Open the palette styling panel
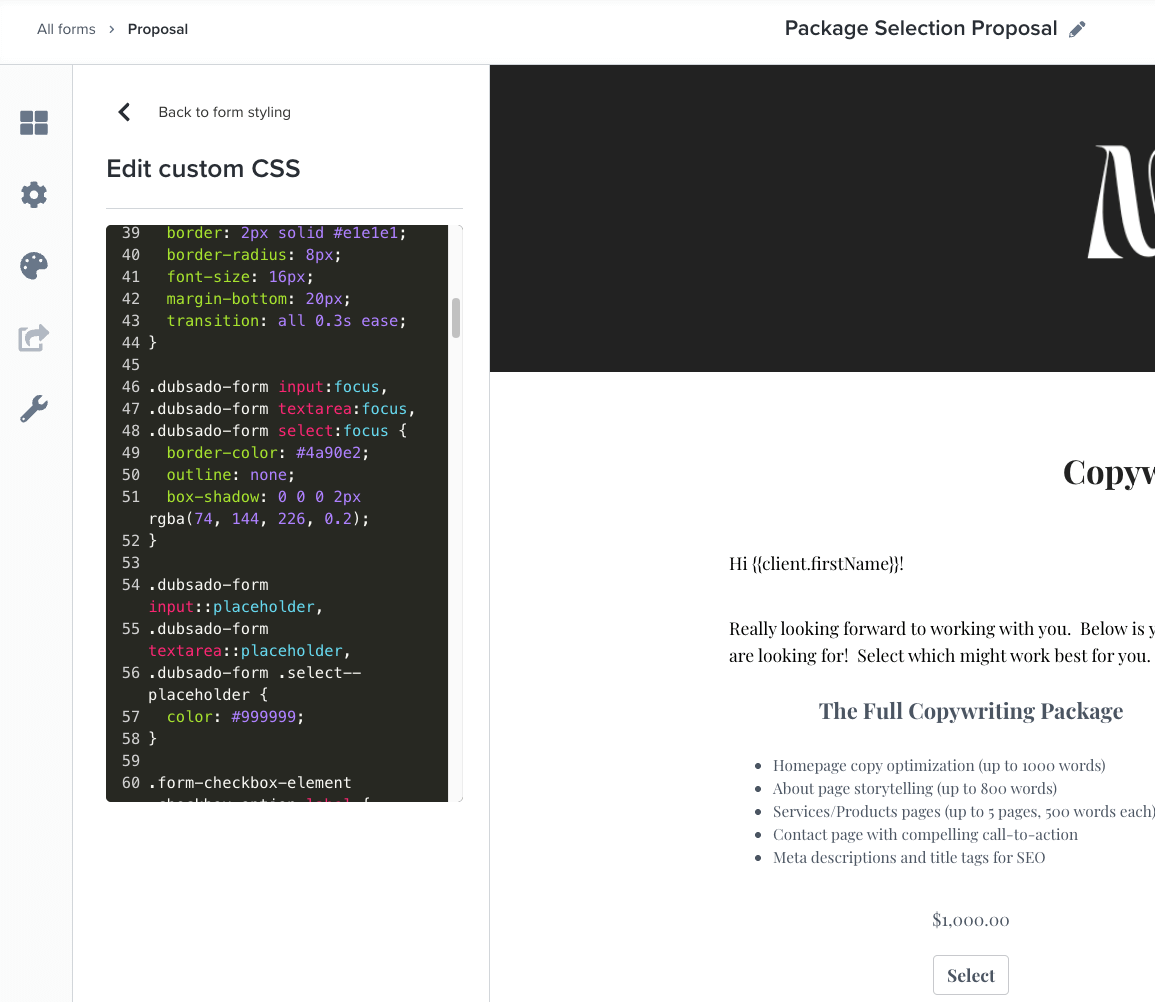 [x=34, y=266]
